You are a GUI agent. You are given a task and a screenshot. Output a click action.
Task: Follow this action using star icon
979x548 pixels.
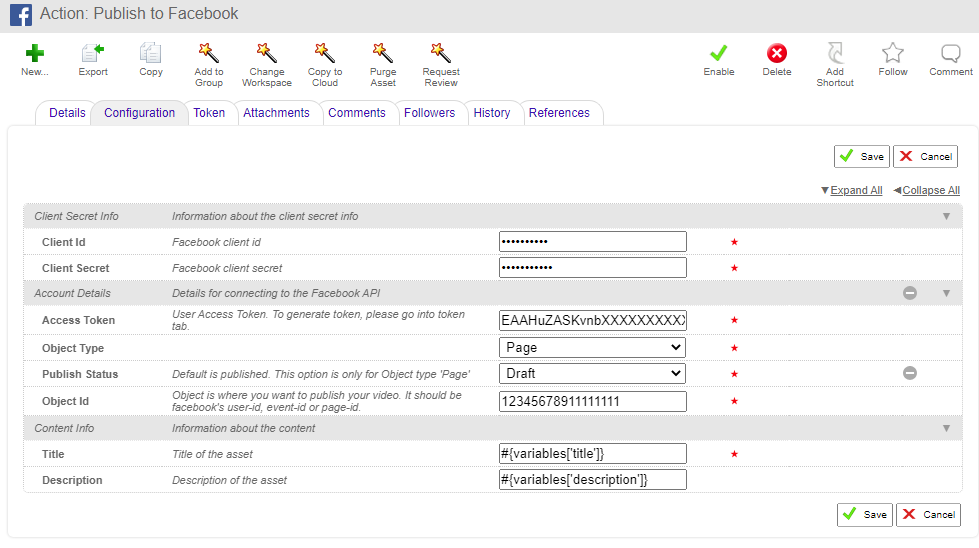[x=893, y=53]
